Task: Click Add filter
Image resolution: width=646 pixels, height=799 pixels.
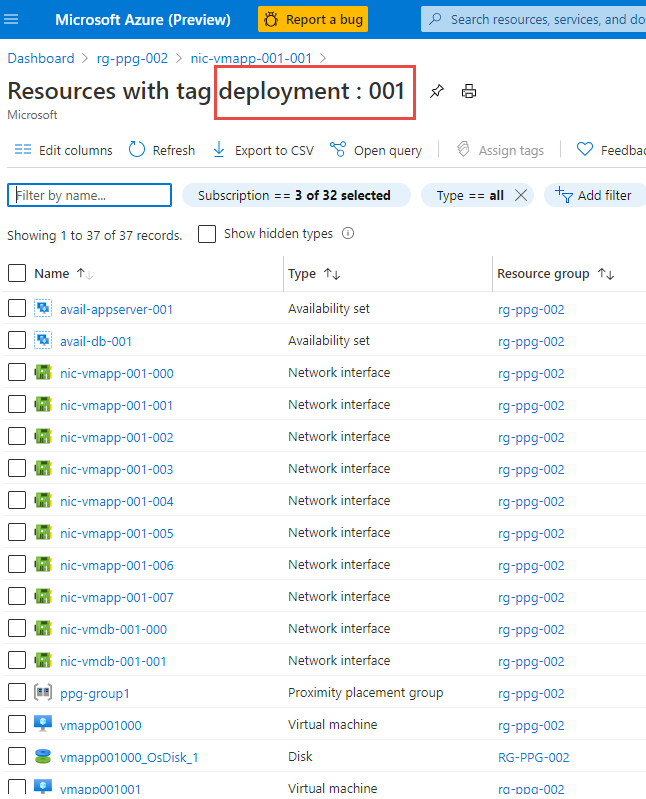Action: click(594, 195)
